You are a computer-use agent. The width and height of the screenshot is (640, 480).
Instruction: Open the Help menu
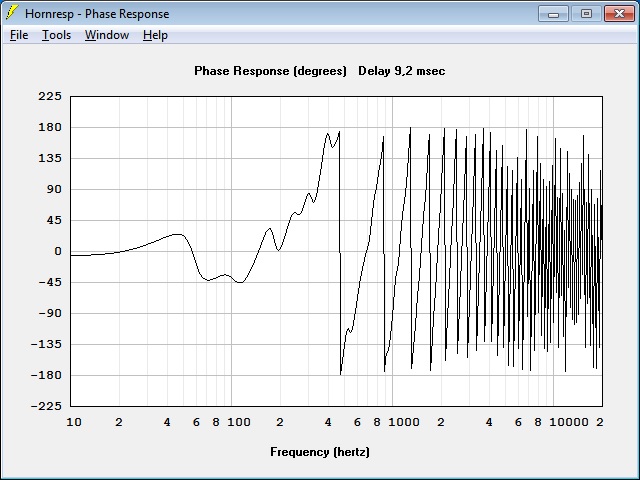point(155,35)
